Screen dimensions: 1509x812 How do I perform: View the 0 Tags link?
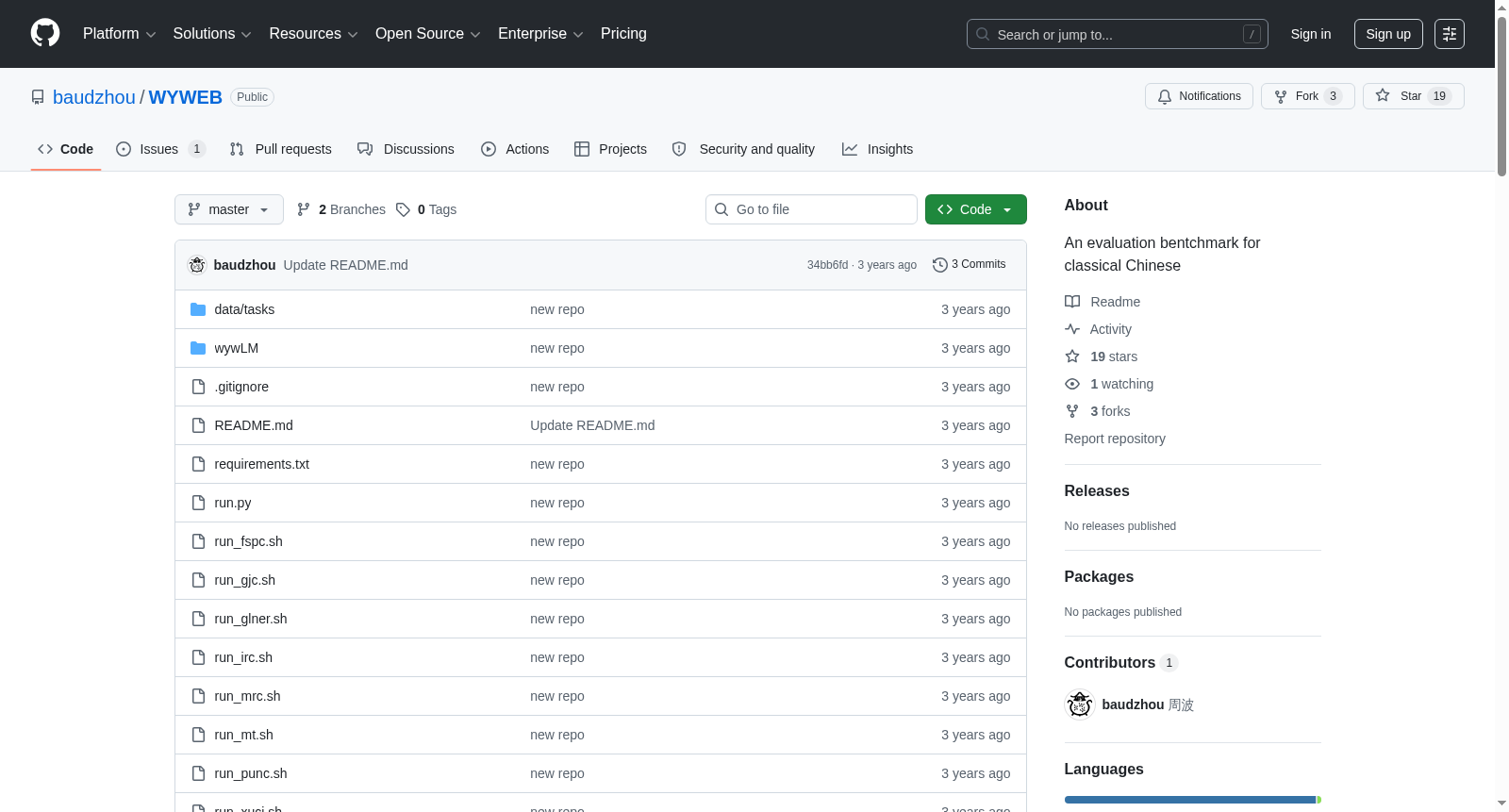(426, 209)
